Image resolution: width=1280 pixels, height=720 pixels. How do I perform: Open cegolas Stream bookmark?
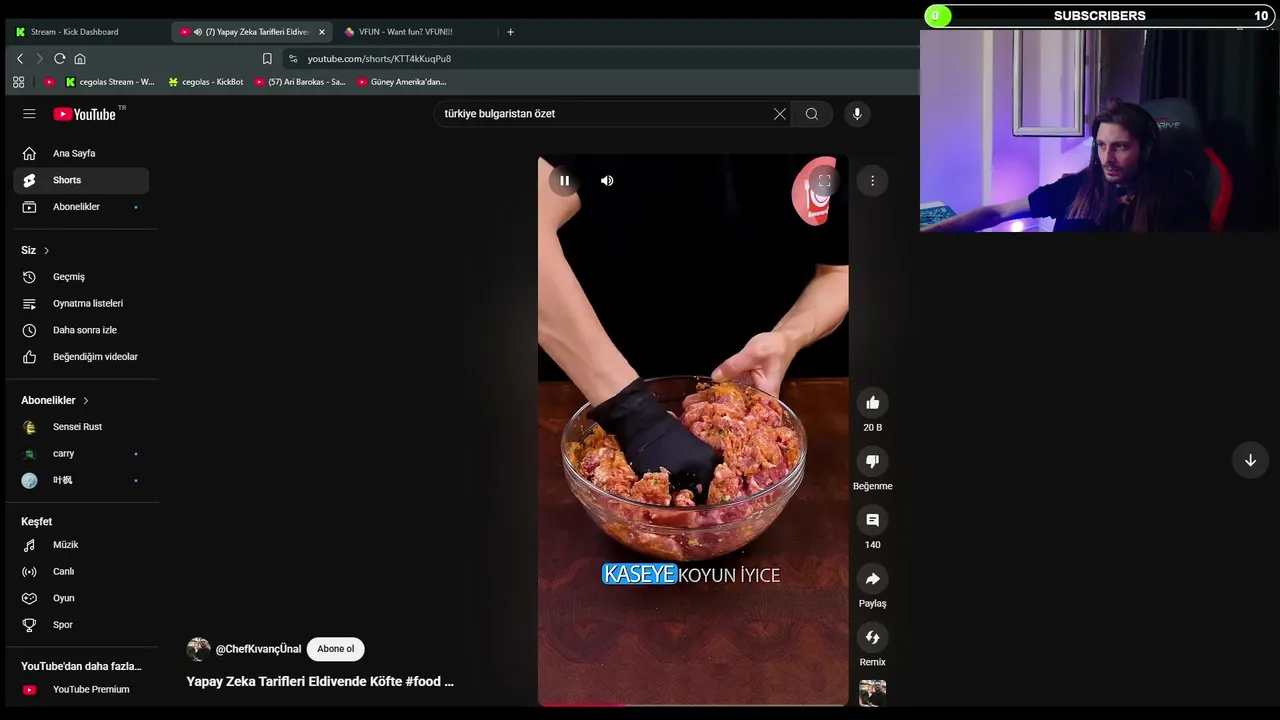110,82
